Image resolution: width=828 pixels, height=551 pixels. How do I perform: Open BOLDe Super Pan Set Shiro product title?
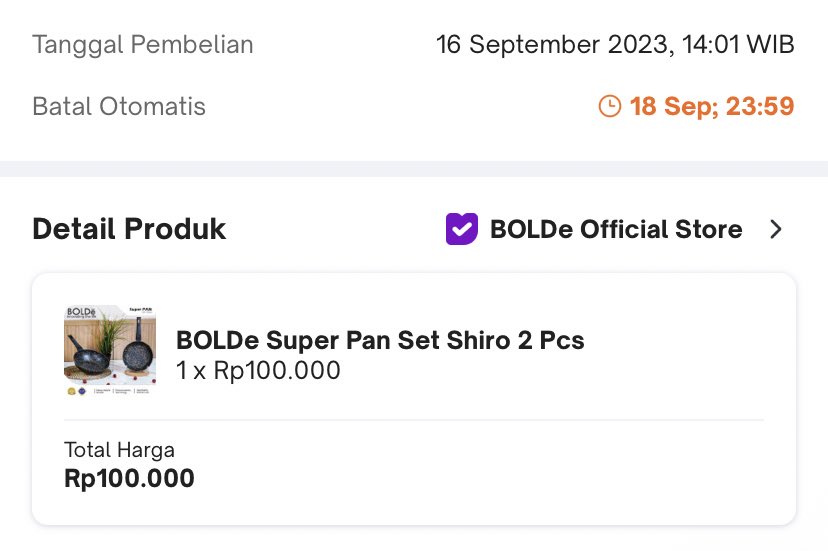(x=380, y=340)
